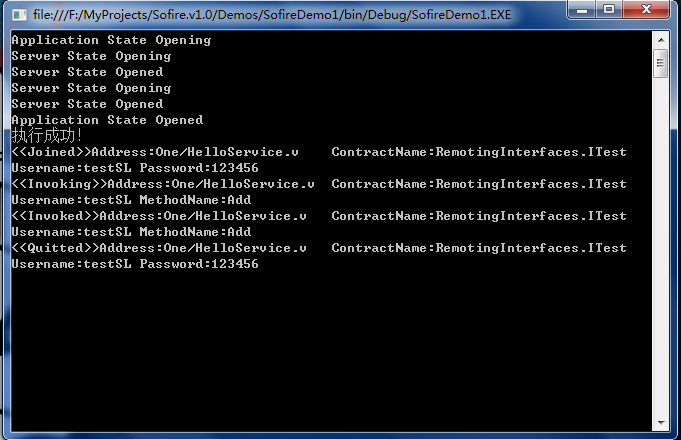
Task: Click the first "Server State Opened" line
Action: click(87, 72)
